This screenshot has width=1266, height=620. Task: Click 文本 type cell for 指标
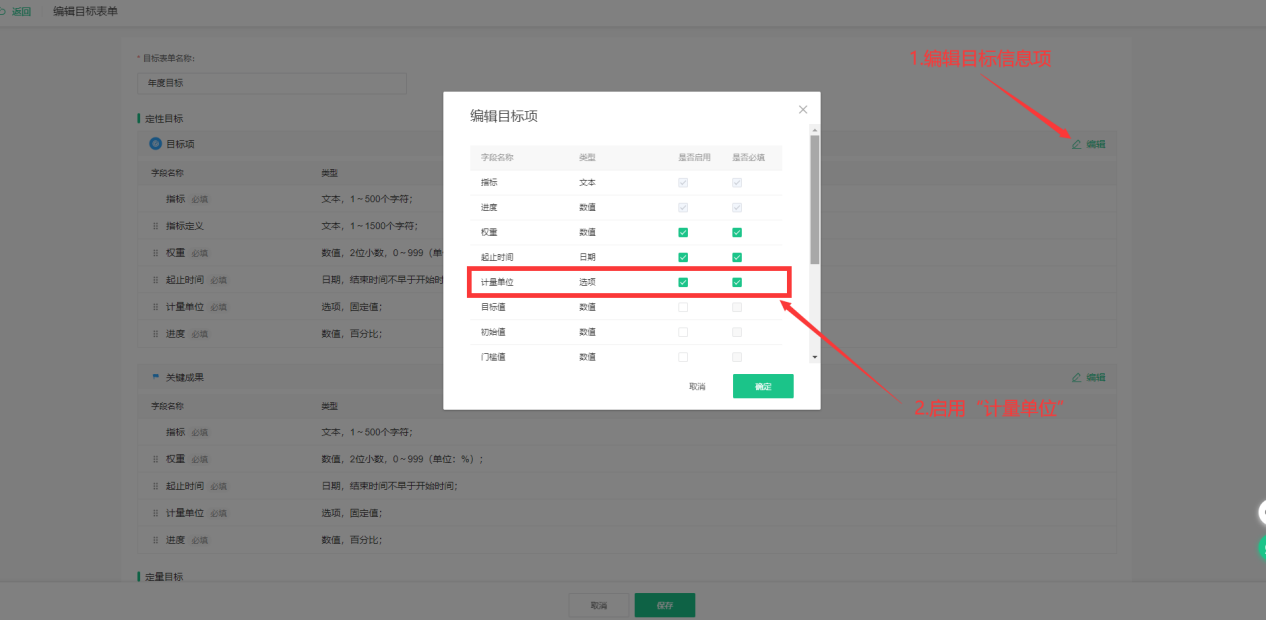(x=586, y=182)
